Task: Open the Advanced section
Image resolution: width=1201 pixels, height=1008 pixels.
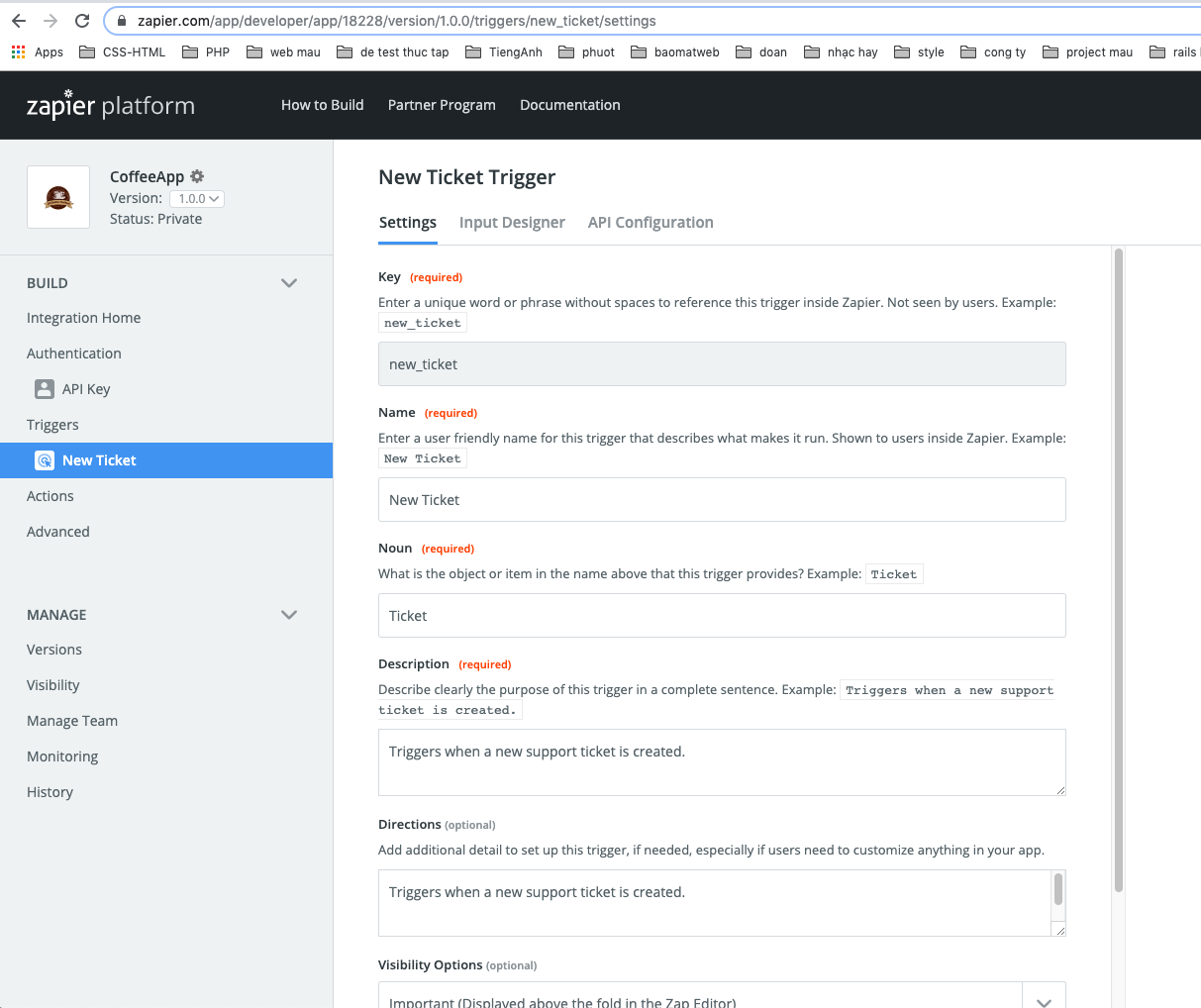Action: tap(58, 532)
